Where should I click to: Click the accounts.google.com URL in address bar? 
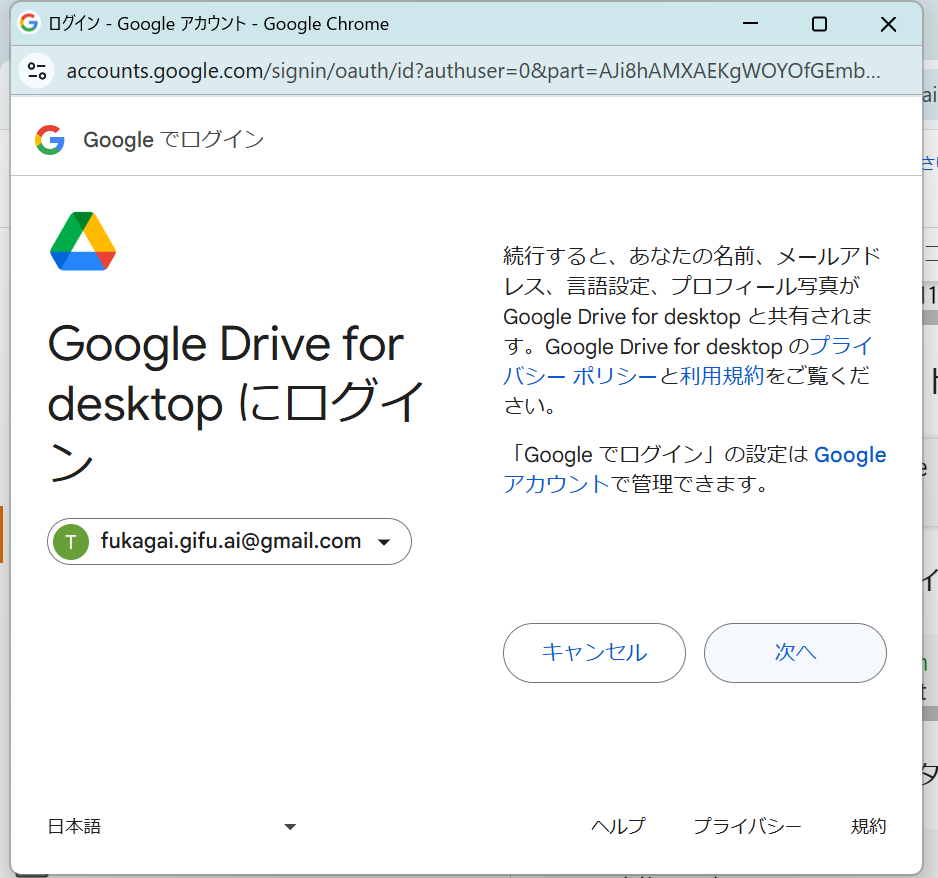click(x=473, y=71)
